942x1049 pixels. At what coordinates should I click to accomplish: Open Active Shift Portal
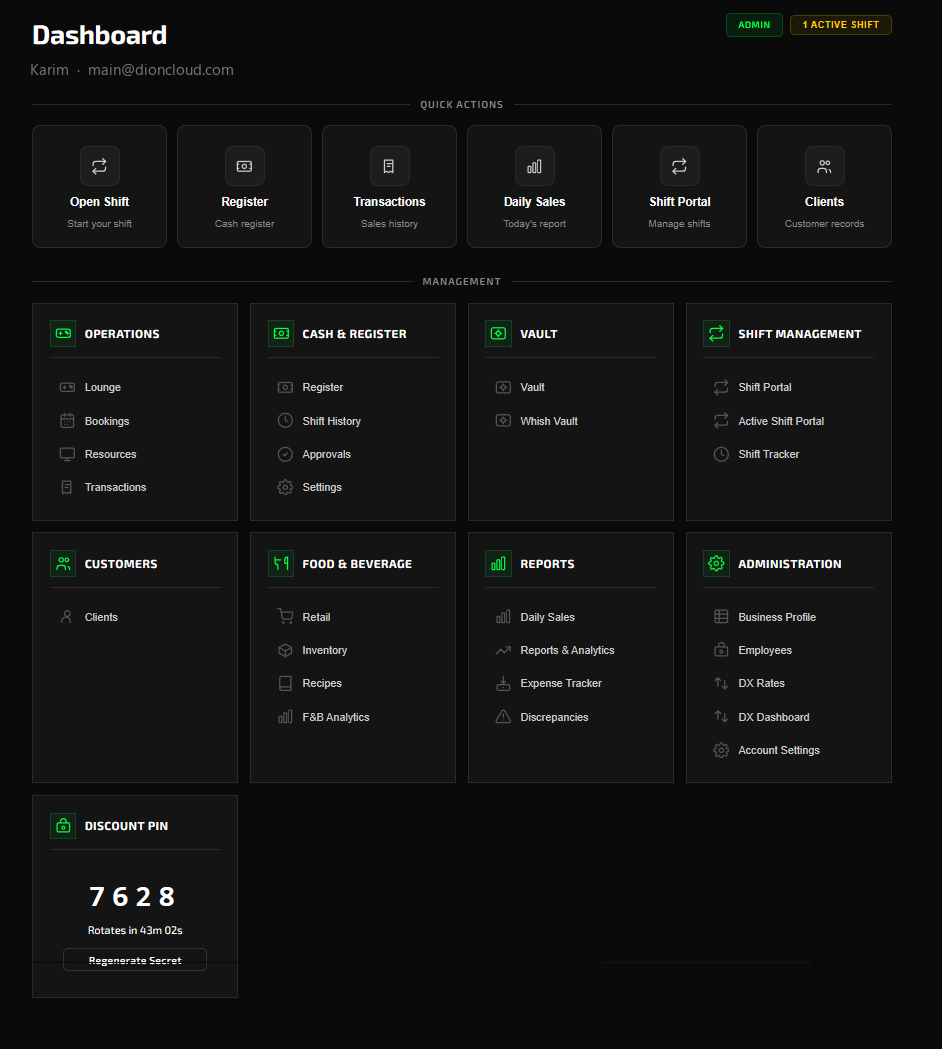[781, 421]
